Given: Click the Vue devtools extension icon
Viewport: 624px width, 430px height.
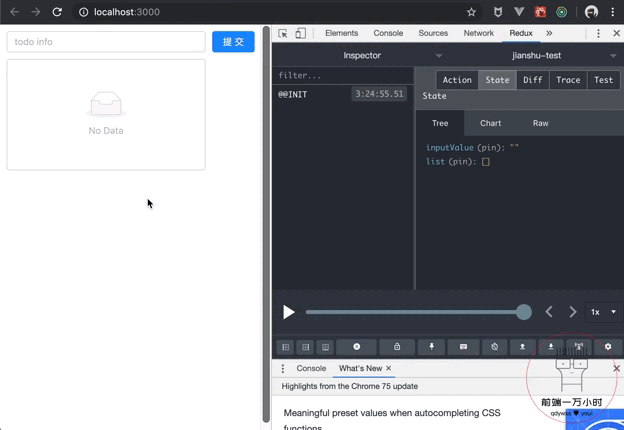Looking at the screenshot, I should (519, 12).
